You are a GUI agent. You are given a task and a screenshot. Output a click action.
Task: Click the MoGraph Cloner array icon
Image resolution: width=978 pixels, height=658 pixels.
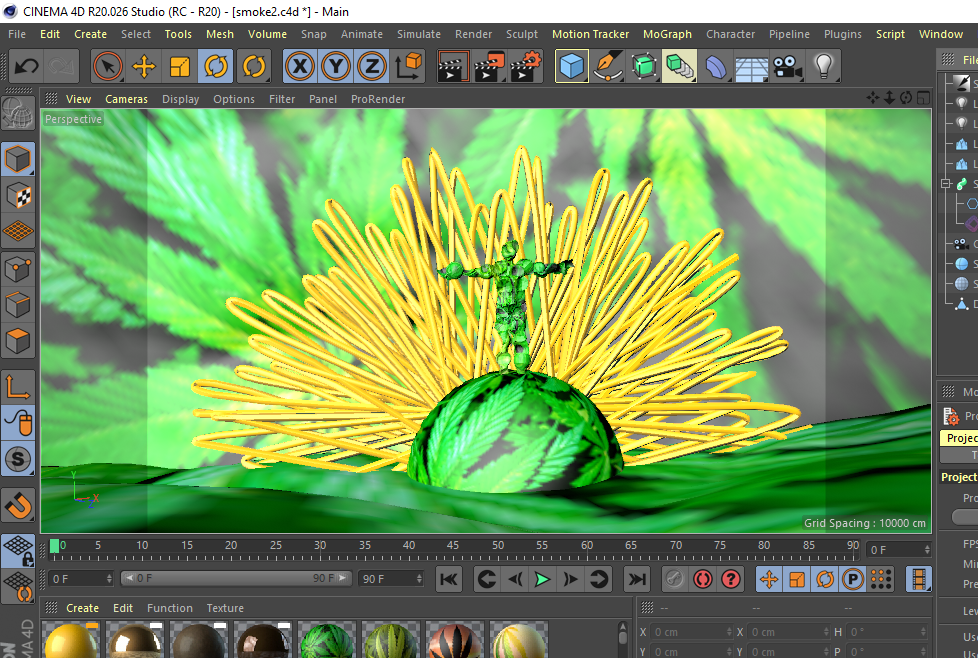click(x=680, y=66)
